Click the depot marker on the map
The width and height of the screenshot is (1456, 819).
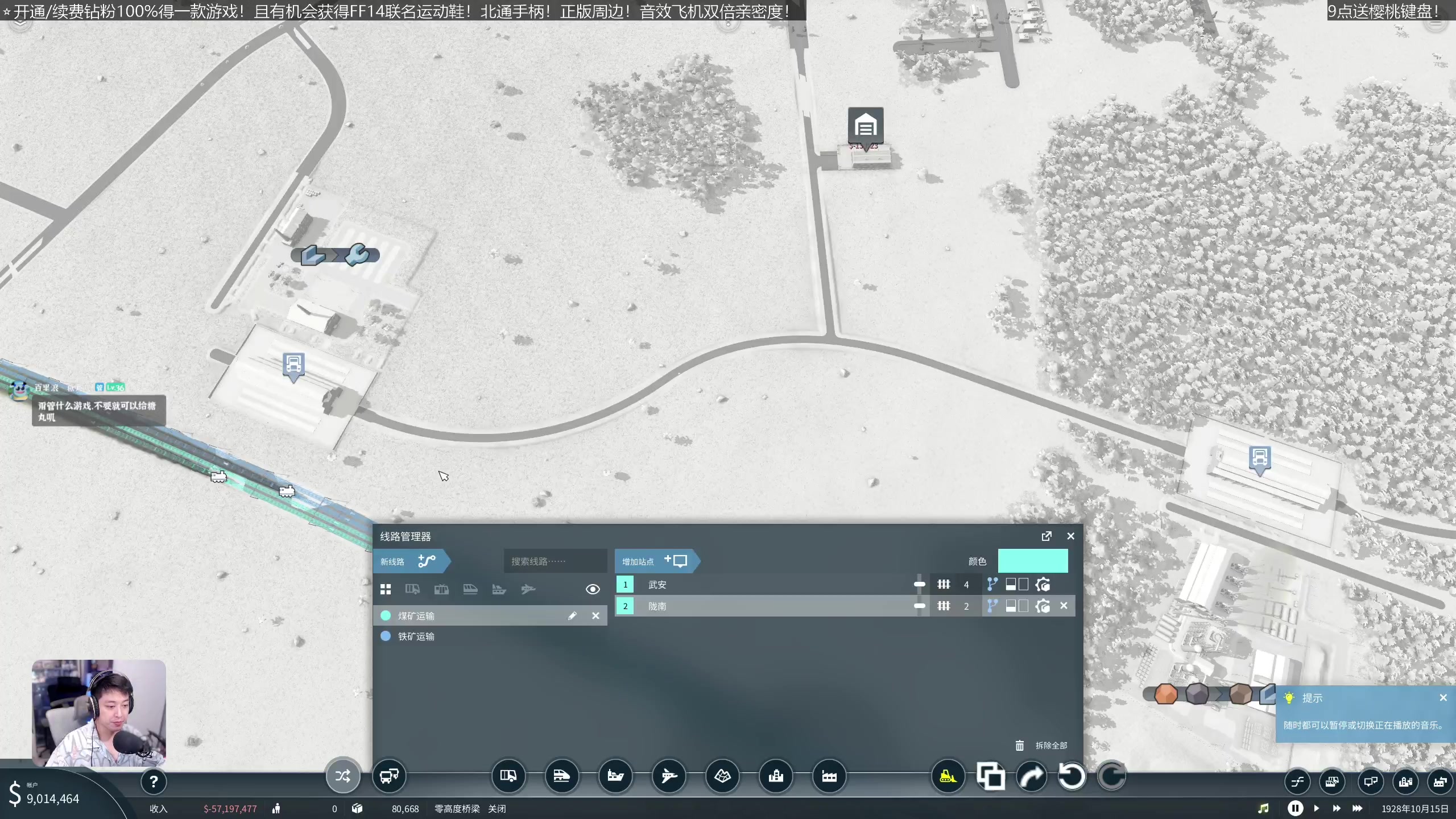[x=866, y=127]
